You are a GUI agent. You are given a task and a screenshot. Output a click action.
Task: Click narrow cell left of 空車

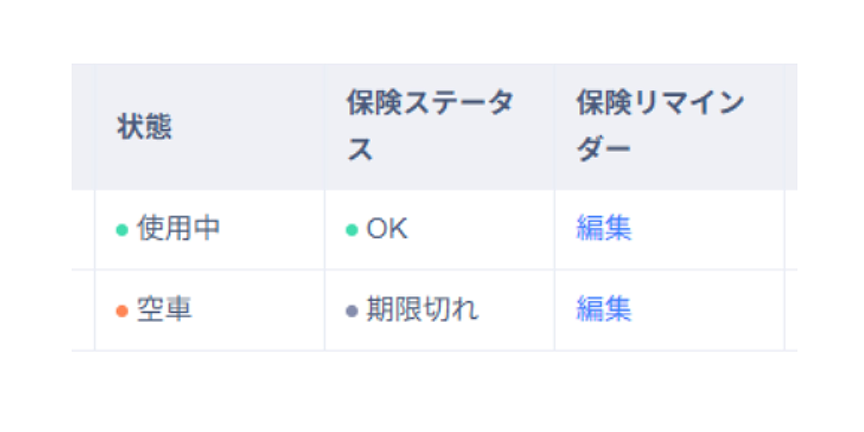83,310
